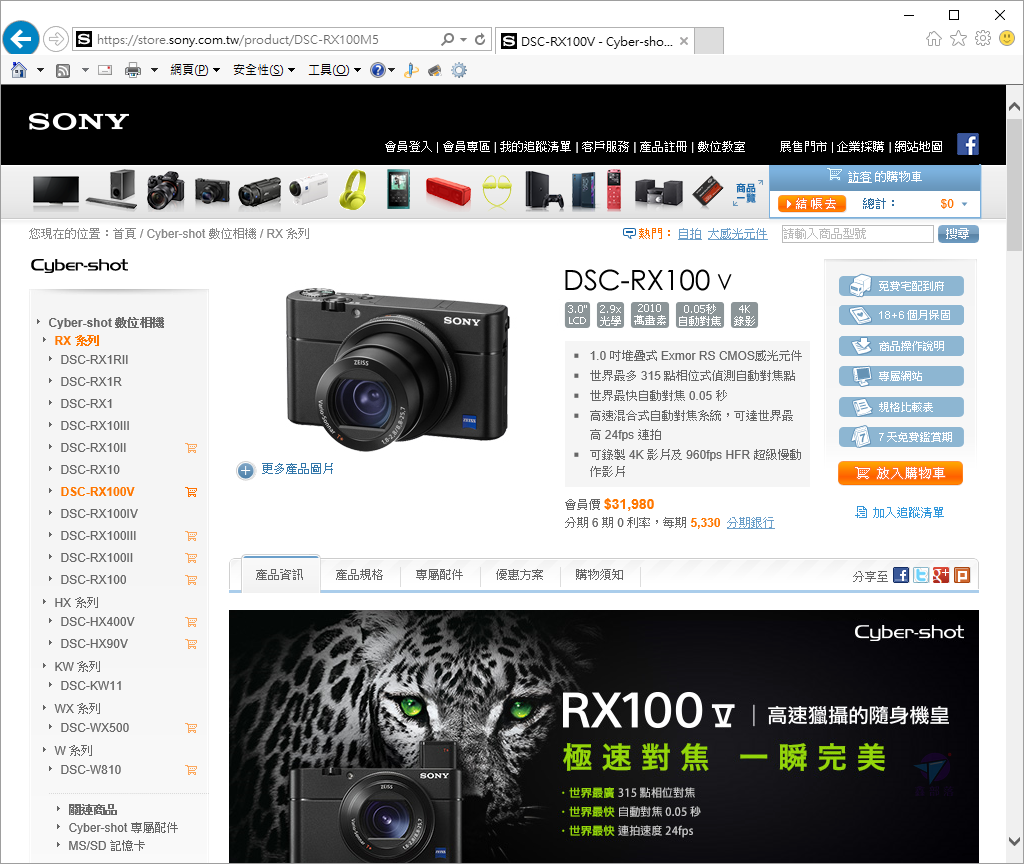Select the red wireless speaker category icon

(x=448, y=191)
